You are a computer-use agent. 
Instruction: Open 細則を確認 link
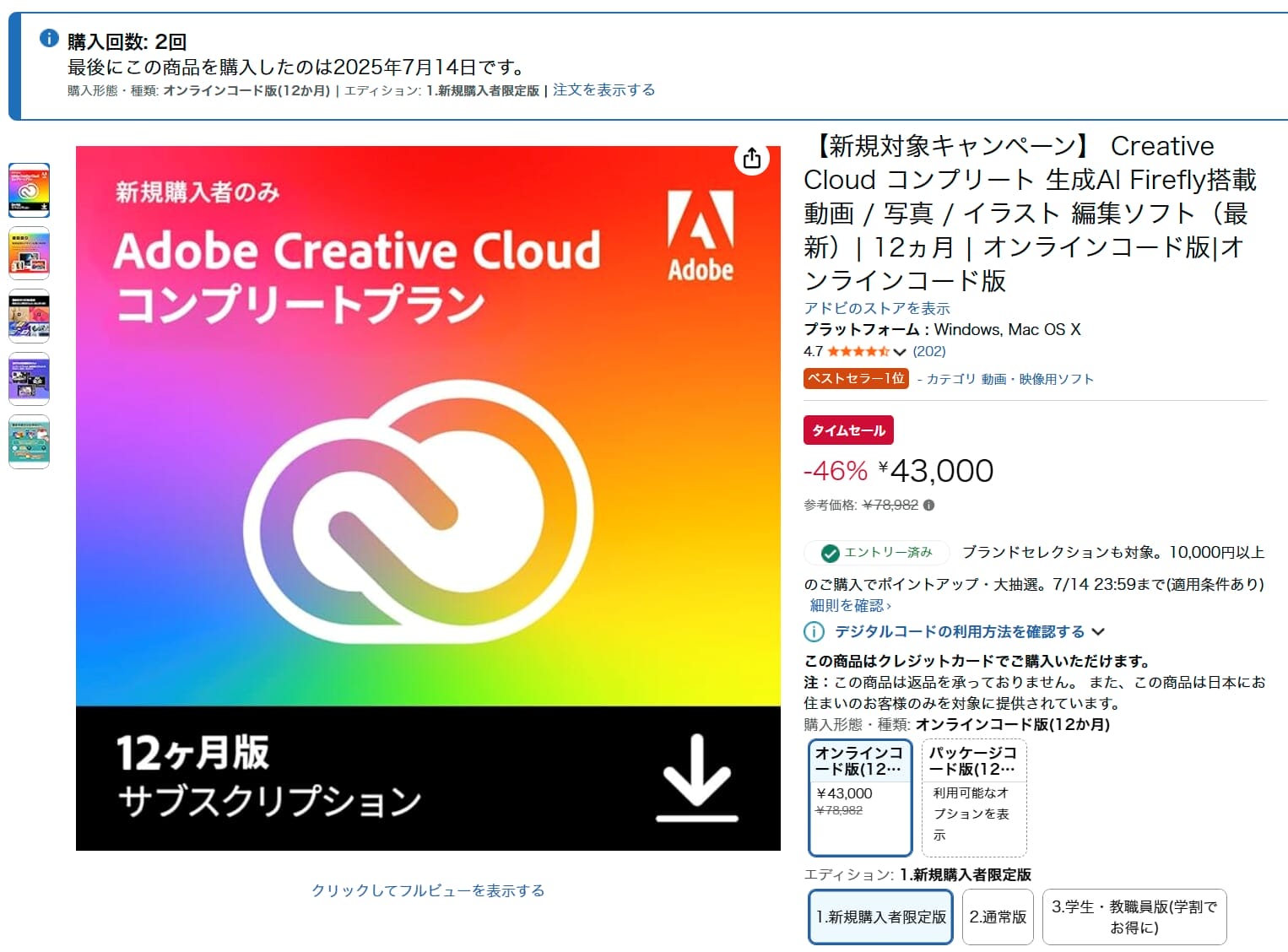pyautogui.click(x=850, y=605)
